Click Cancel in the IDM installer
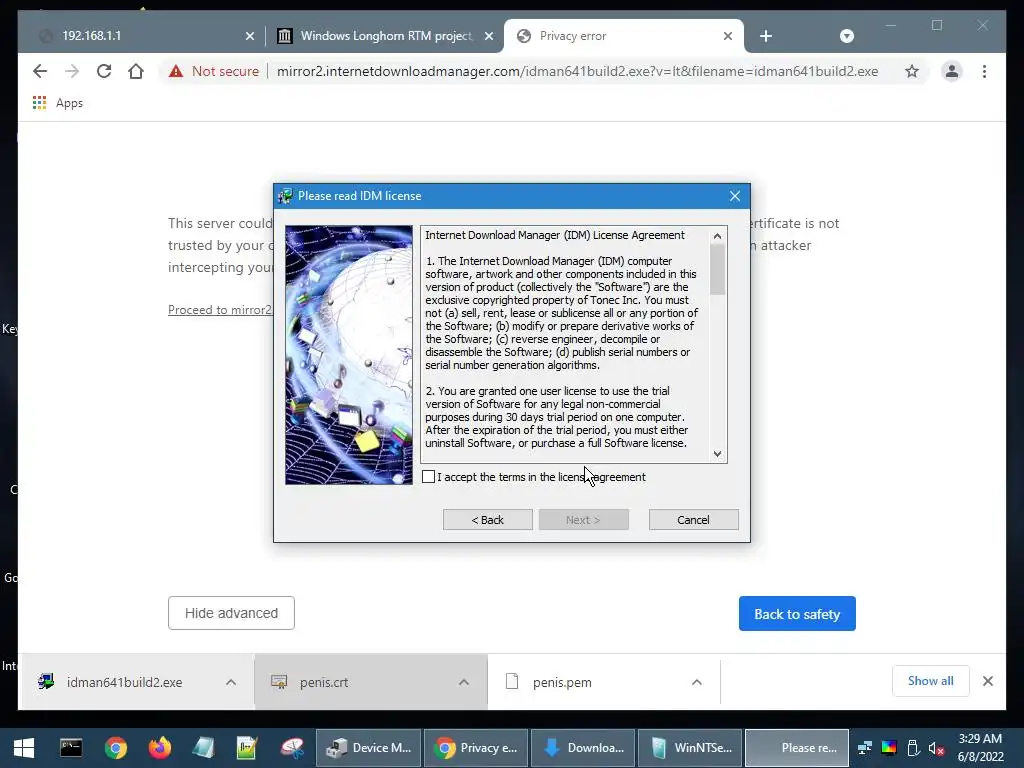Viewport: 1024px width, 768px height. (694, 520)
